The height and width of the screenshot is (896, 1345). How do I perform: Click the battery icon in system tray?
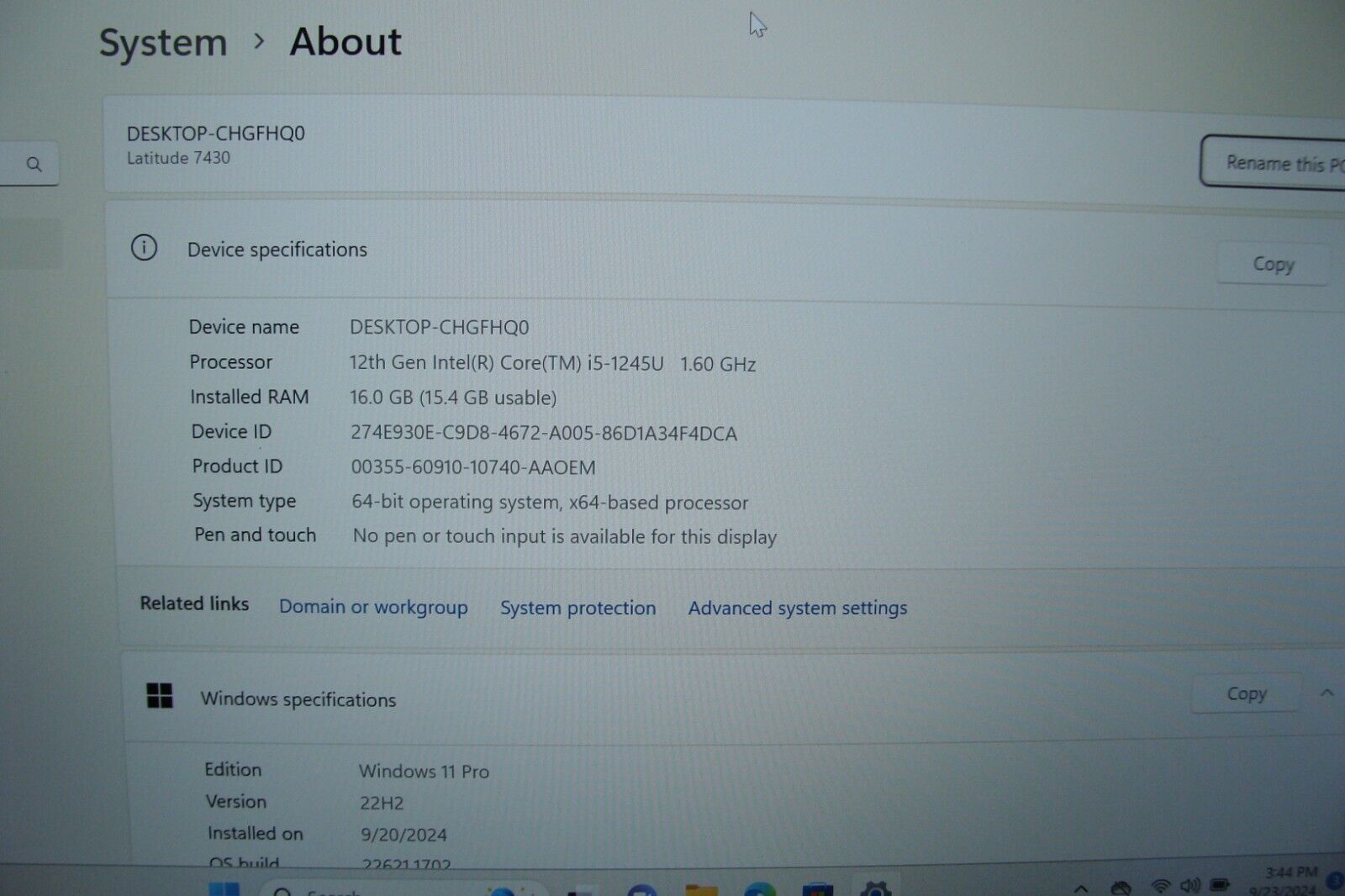1219,885
